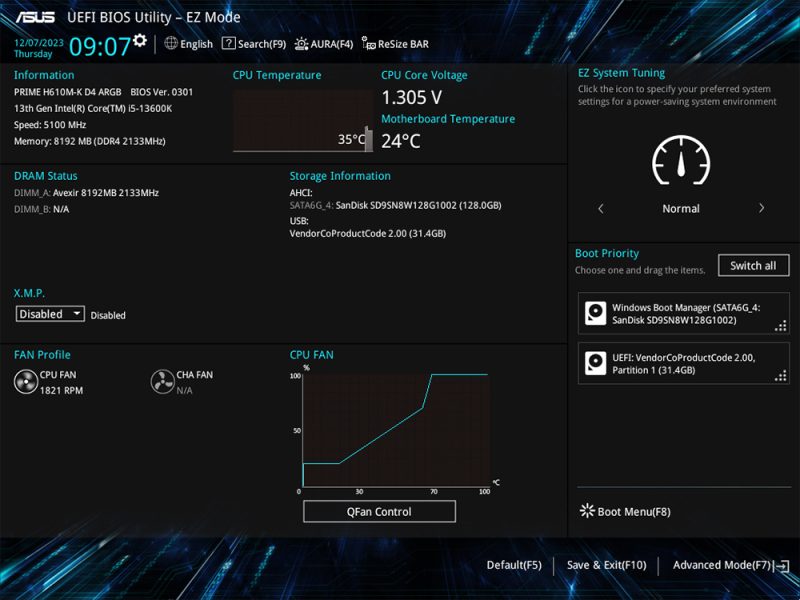Click the CPU temperature 35°C graph bar
The image size is (800, 600).
coord(368,138)
